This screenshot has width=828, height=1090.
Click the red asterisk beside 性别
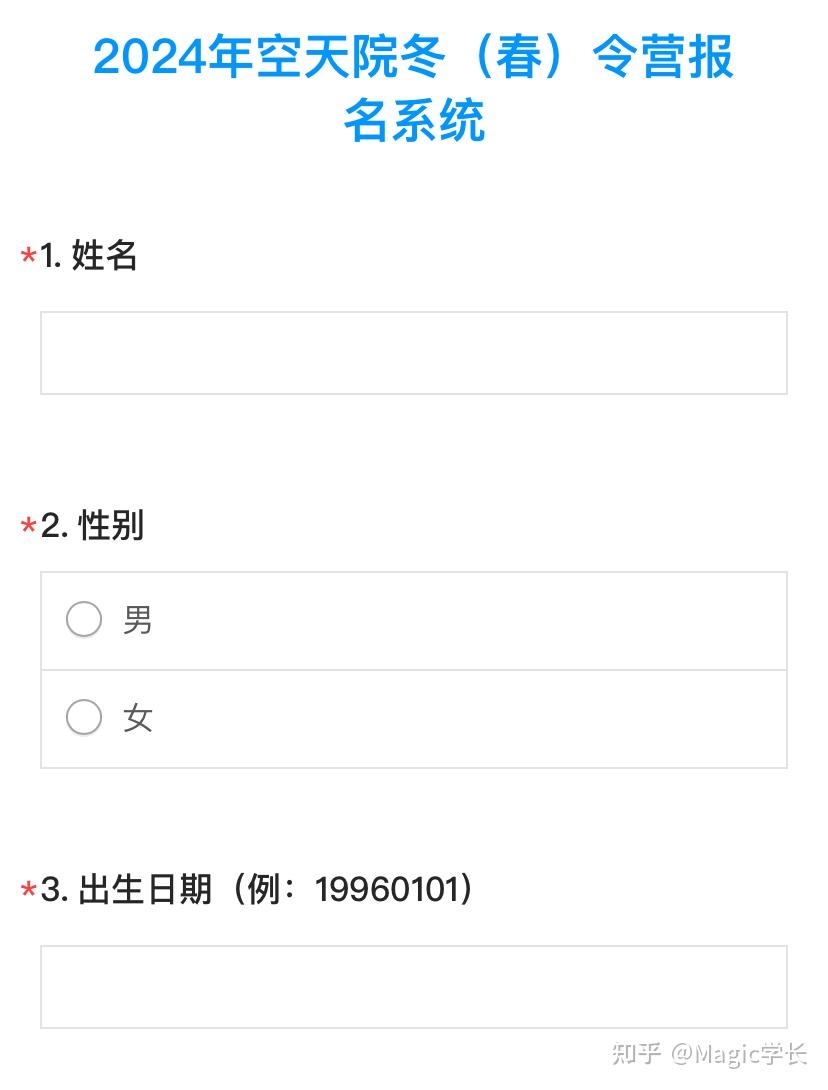click(x=29, y=526)
